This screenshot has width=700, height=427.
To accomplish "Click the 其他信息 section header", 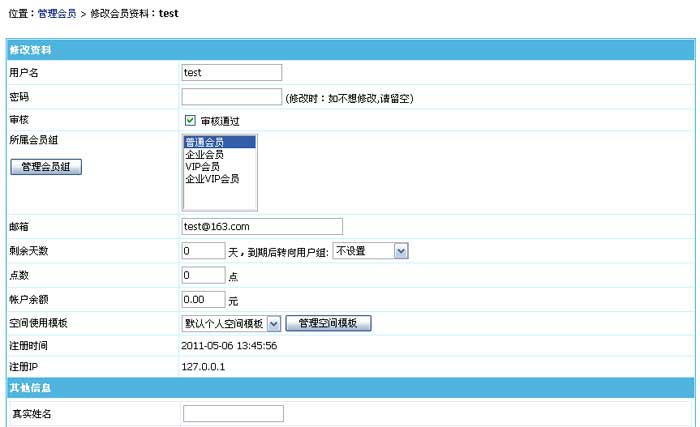I will click(30, 387).
